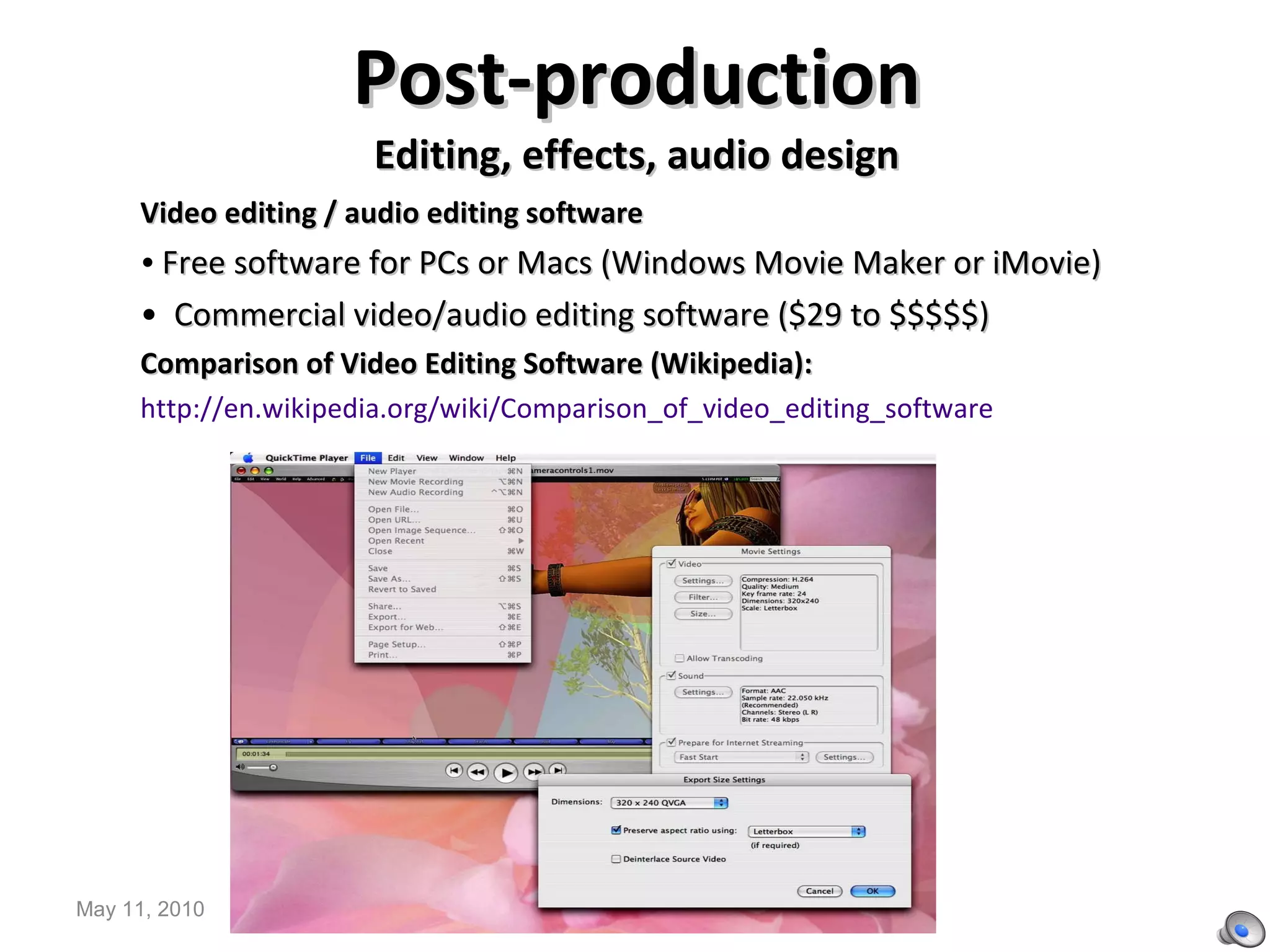The image size is (1270, 952).
Task: Click the rewind button in the player
Action: [477, 772]
